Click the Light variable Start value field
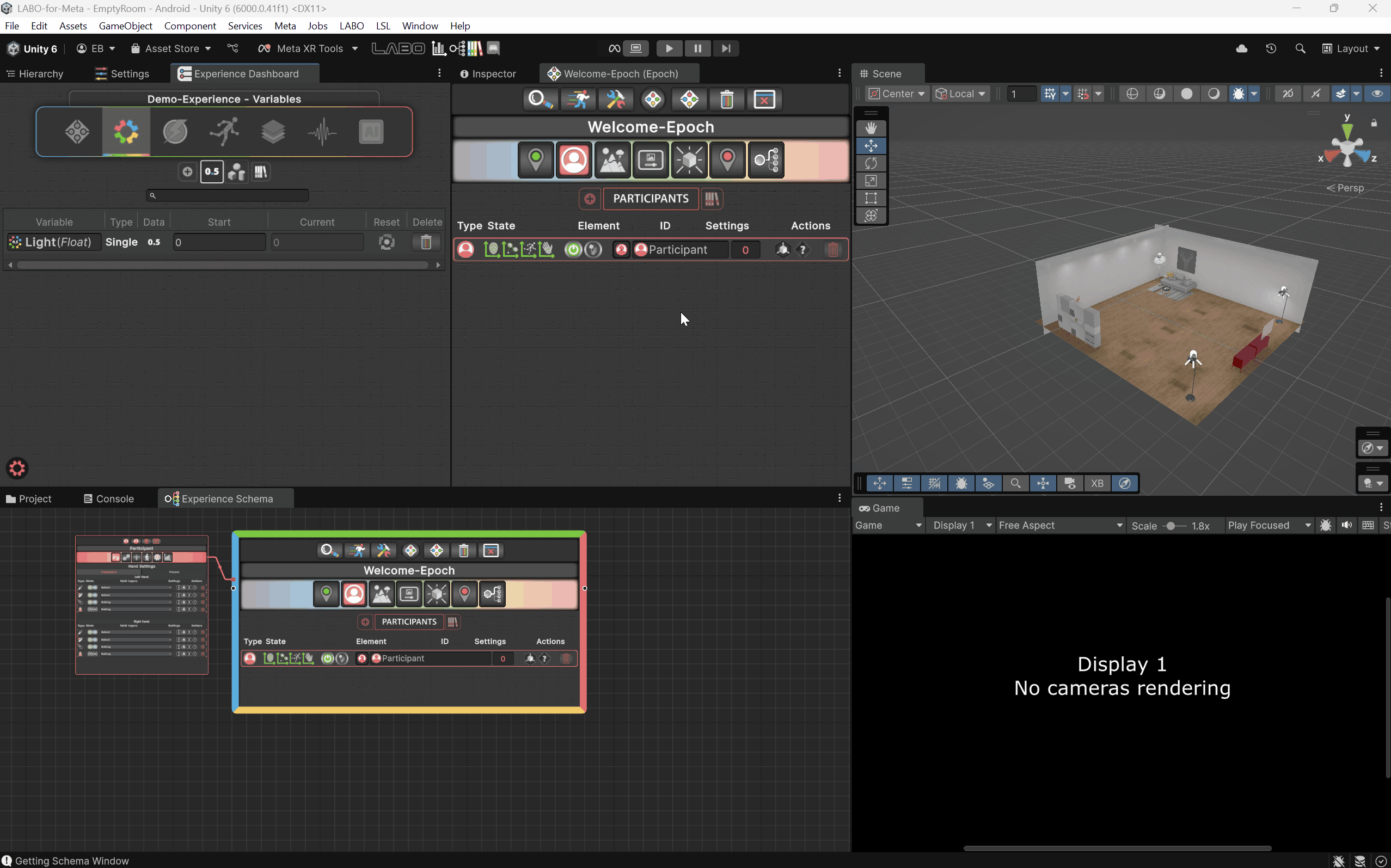 [x=219, y=243]
